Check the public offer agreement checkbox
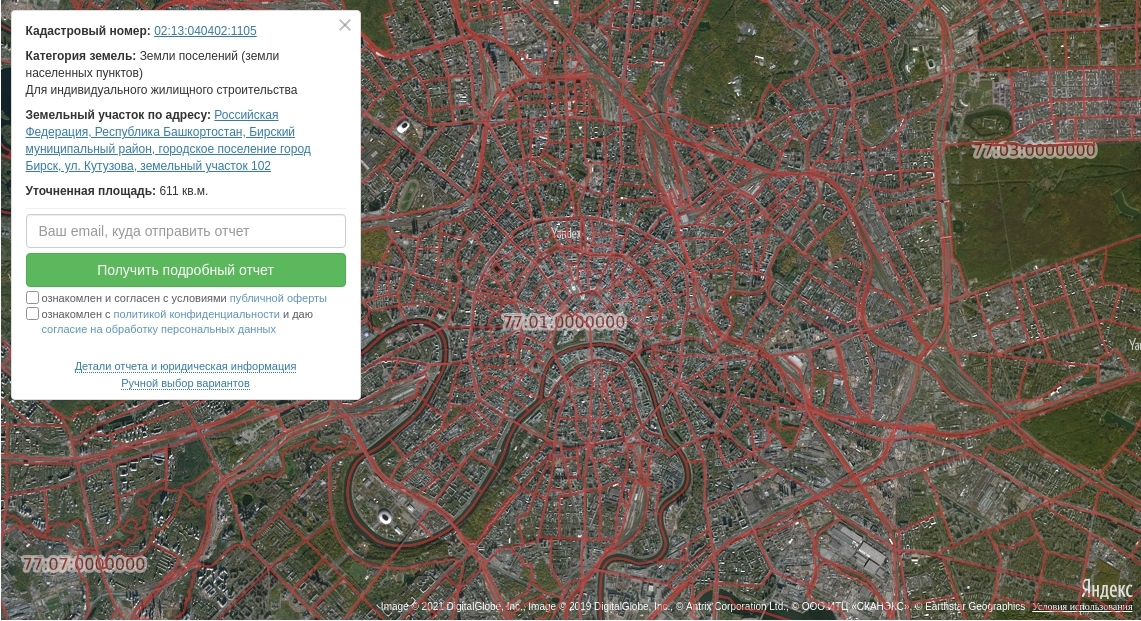This screenshot has height=621, width=1141. click(33, 298)
